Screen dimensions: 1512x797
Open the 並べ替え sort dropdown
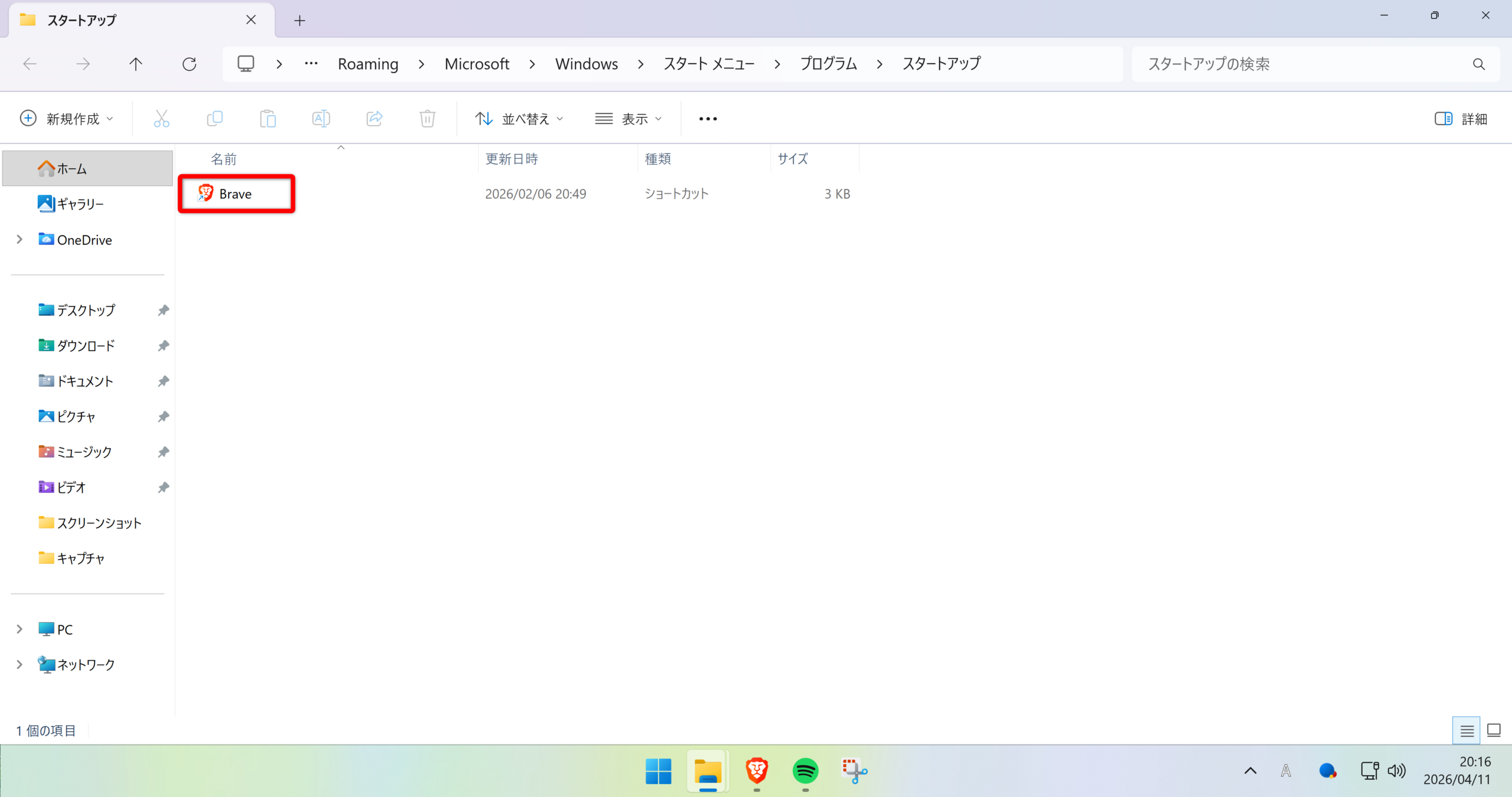(519, 119)
